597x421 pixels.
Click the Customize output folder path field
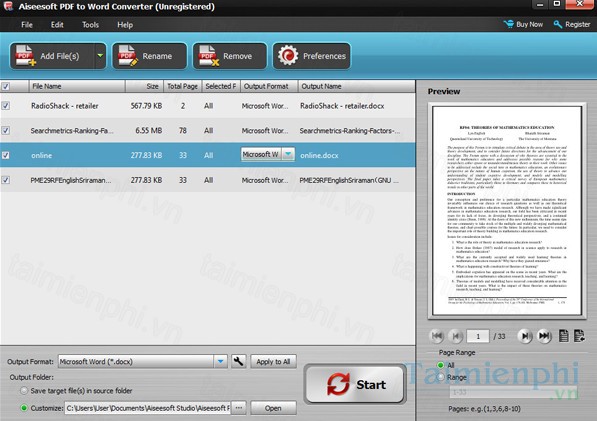[147, 408]
